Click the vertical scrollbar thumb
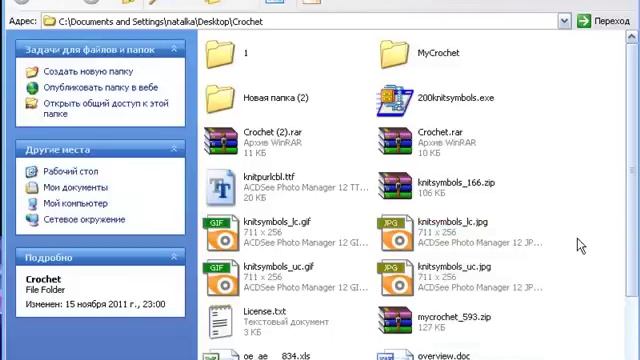Screen dimensions: 640x360 tap(631, 169)
